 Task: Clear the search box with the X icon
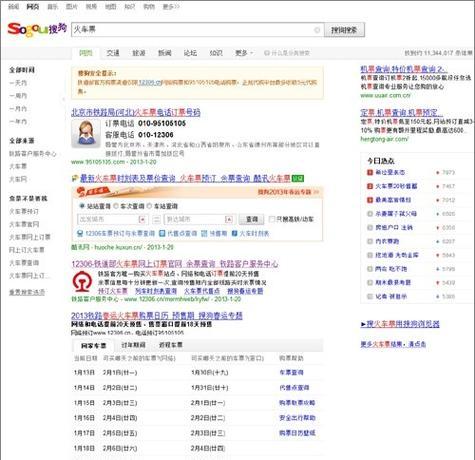[317, 30]
